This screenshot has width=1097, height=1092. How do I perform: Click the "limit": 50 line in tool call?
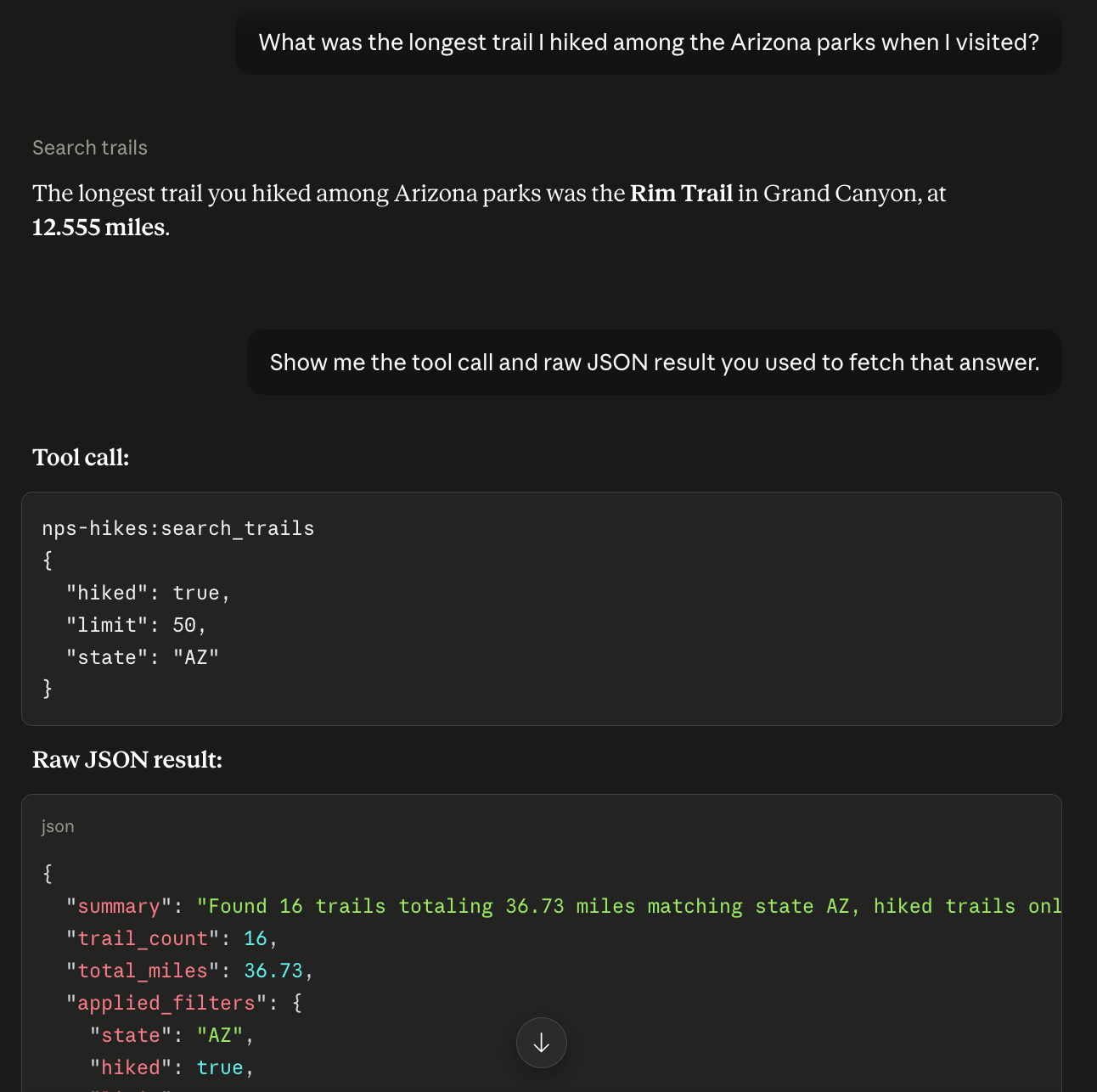(137, 625)
